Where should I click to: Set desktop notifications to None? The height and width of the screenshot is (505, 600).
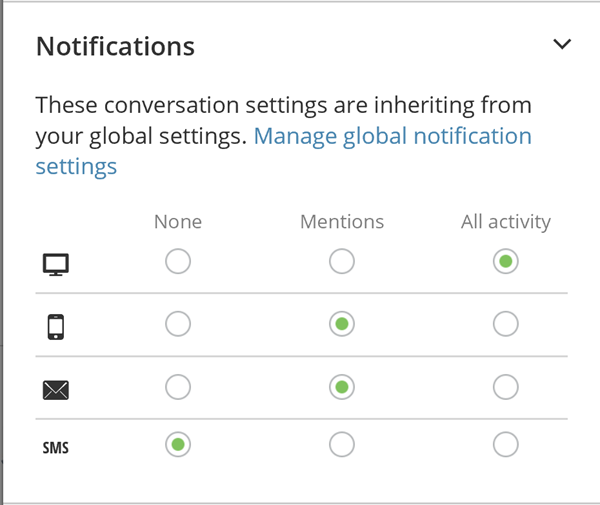click(x=178, y=263)
